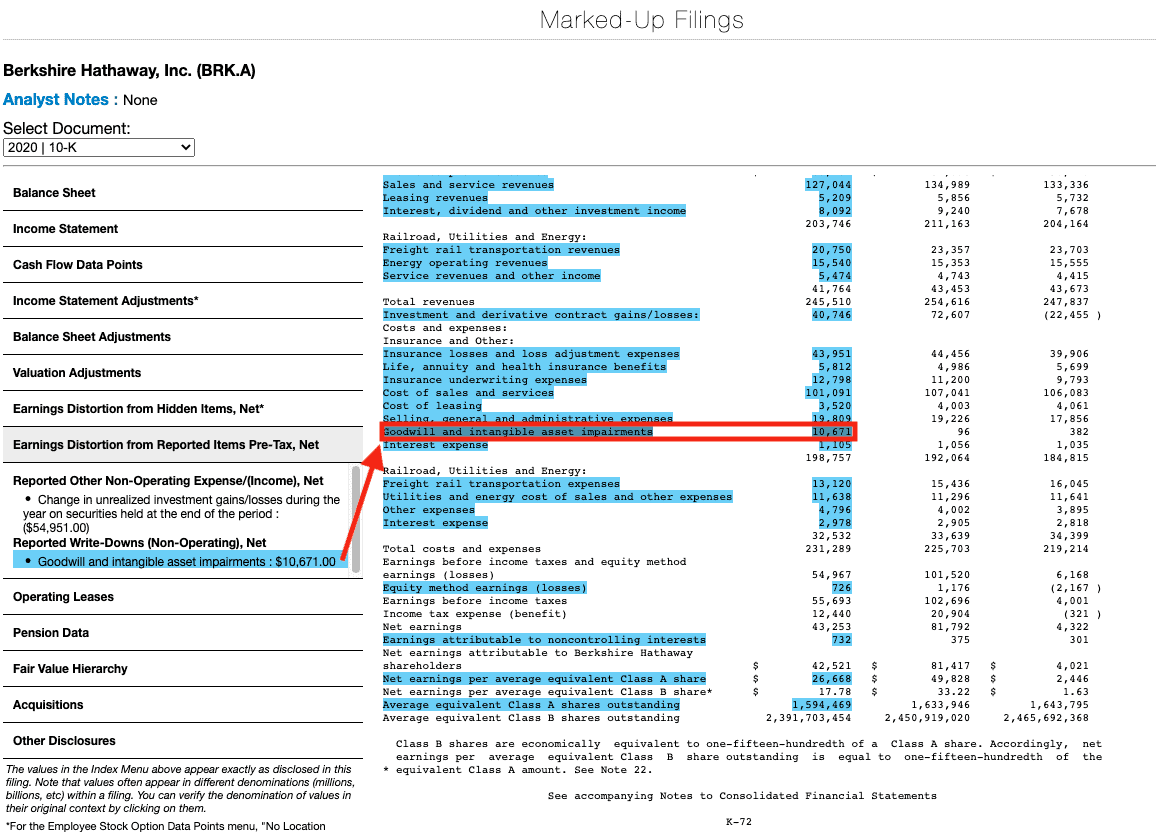Select Balance Sheet Adjustments menu item
This screenshot has width=1156, height=832.
coord(183,338)
